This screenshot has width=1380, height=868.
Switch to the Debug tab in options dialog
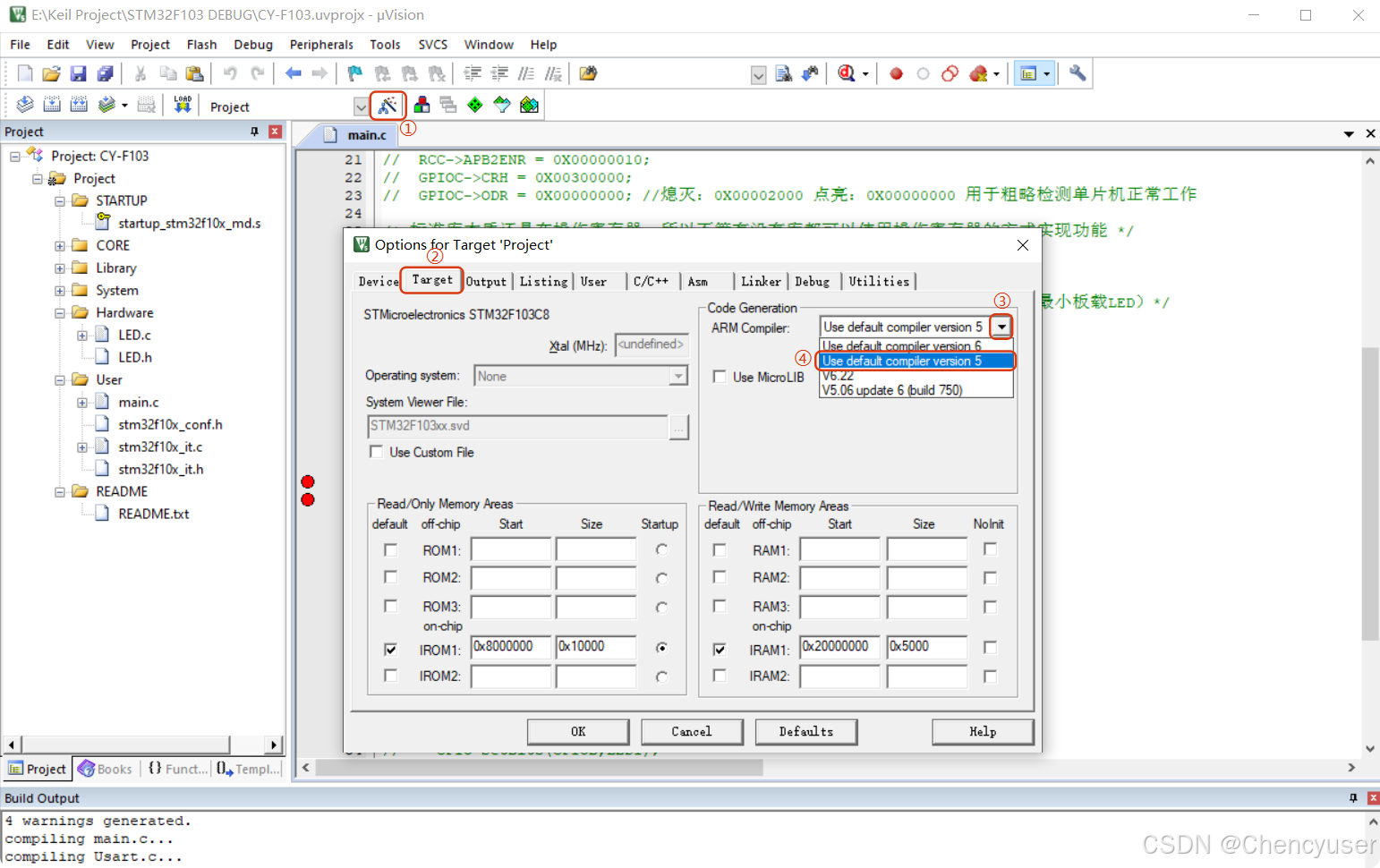812,281
